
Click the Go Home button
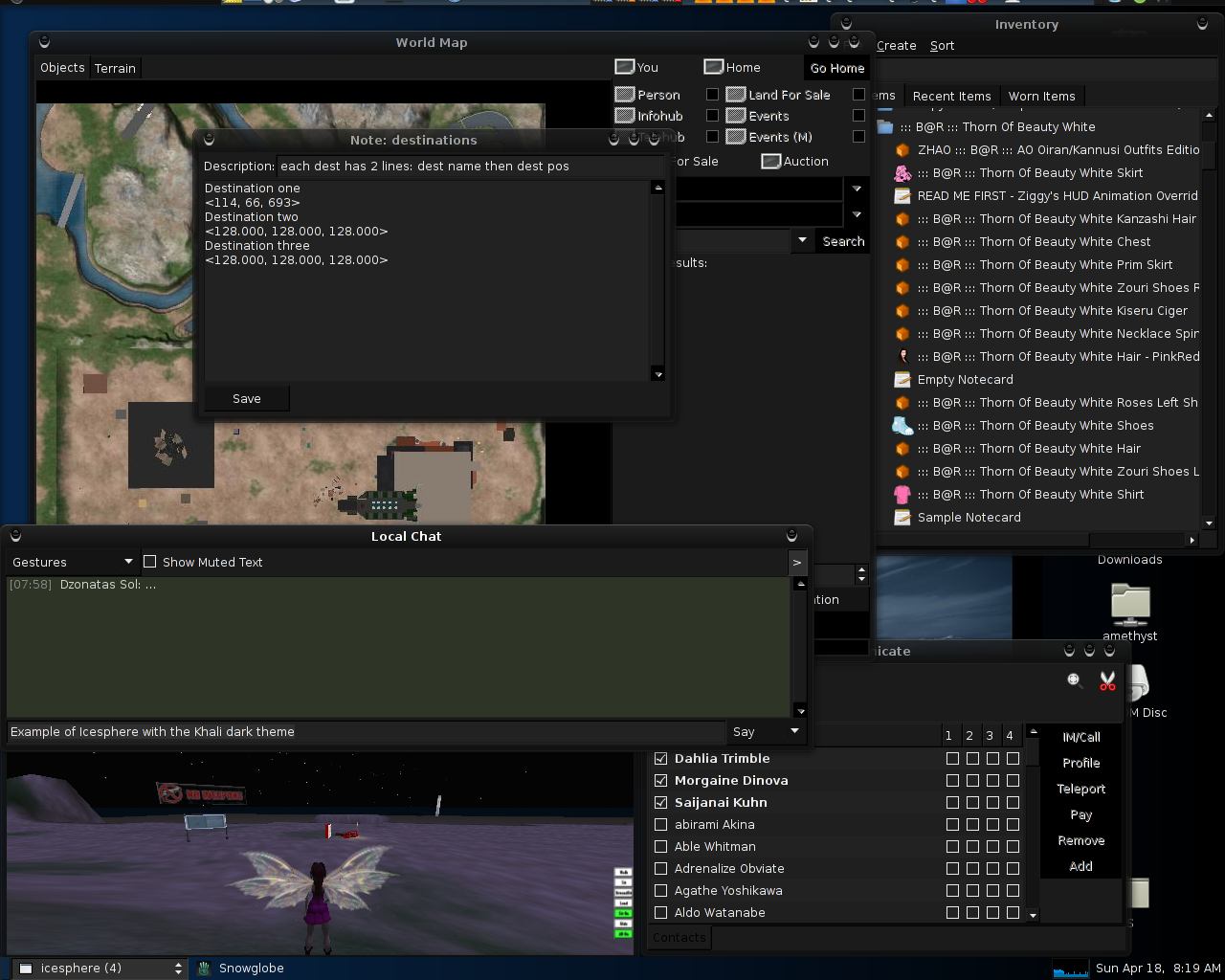(x=836, y=68)
